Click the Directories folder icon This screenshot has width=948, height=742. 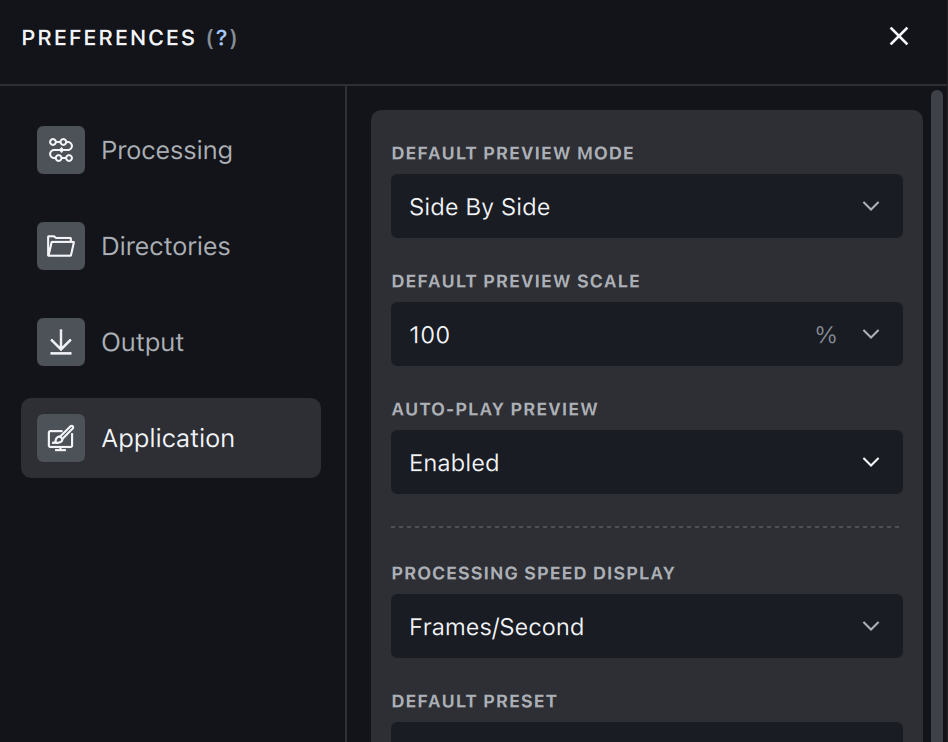click(x=61, y=246)
